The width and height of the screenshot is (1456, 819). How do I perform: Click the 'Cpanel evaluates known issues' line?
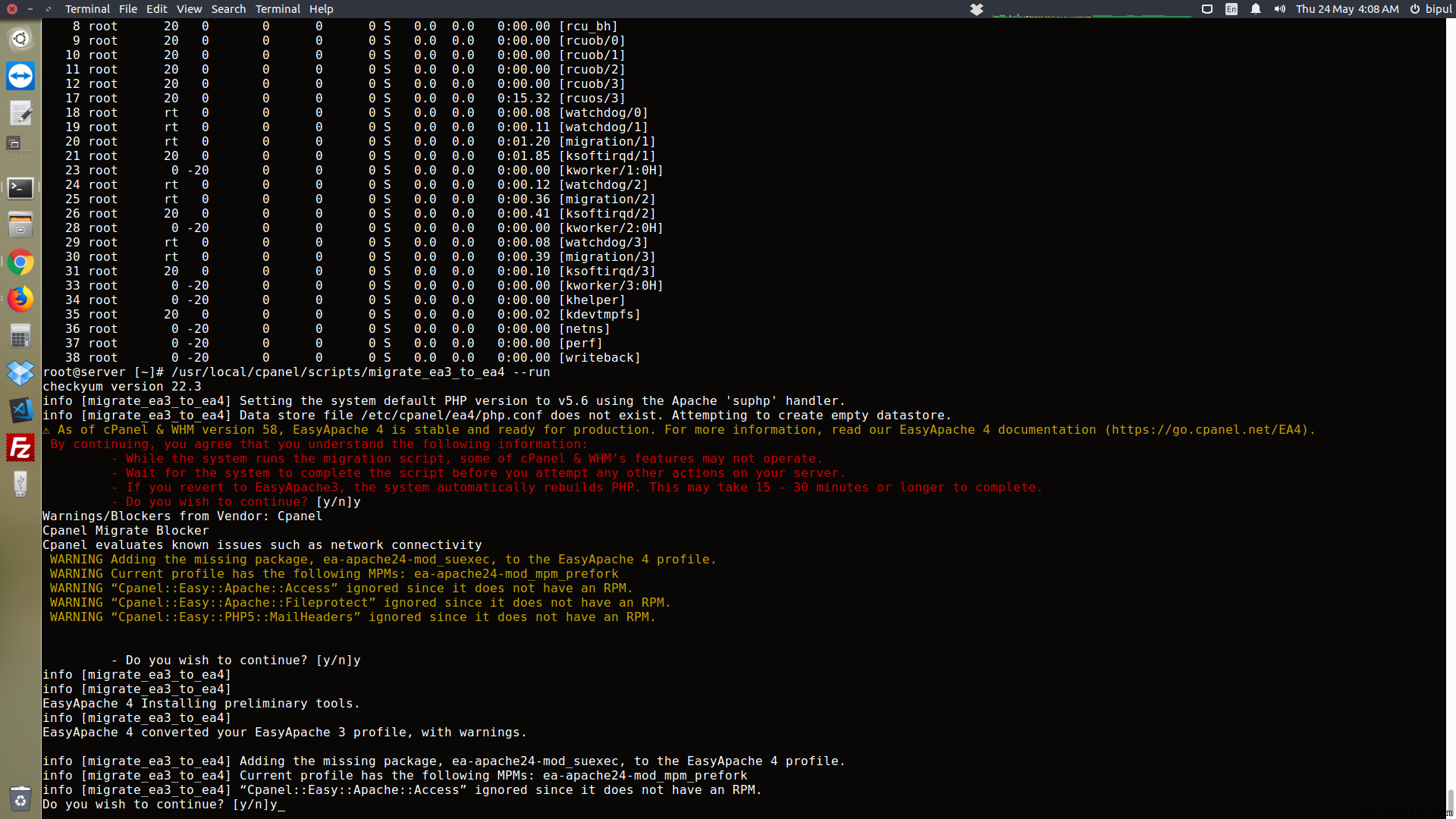(x=262, y=545)
